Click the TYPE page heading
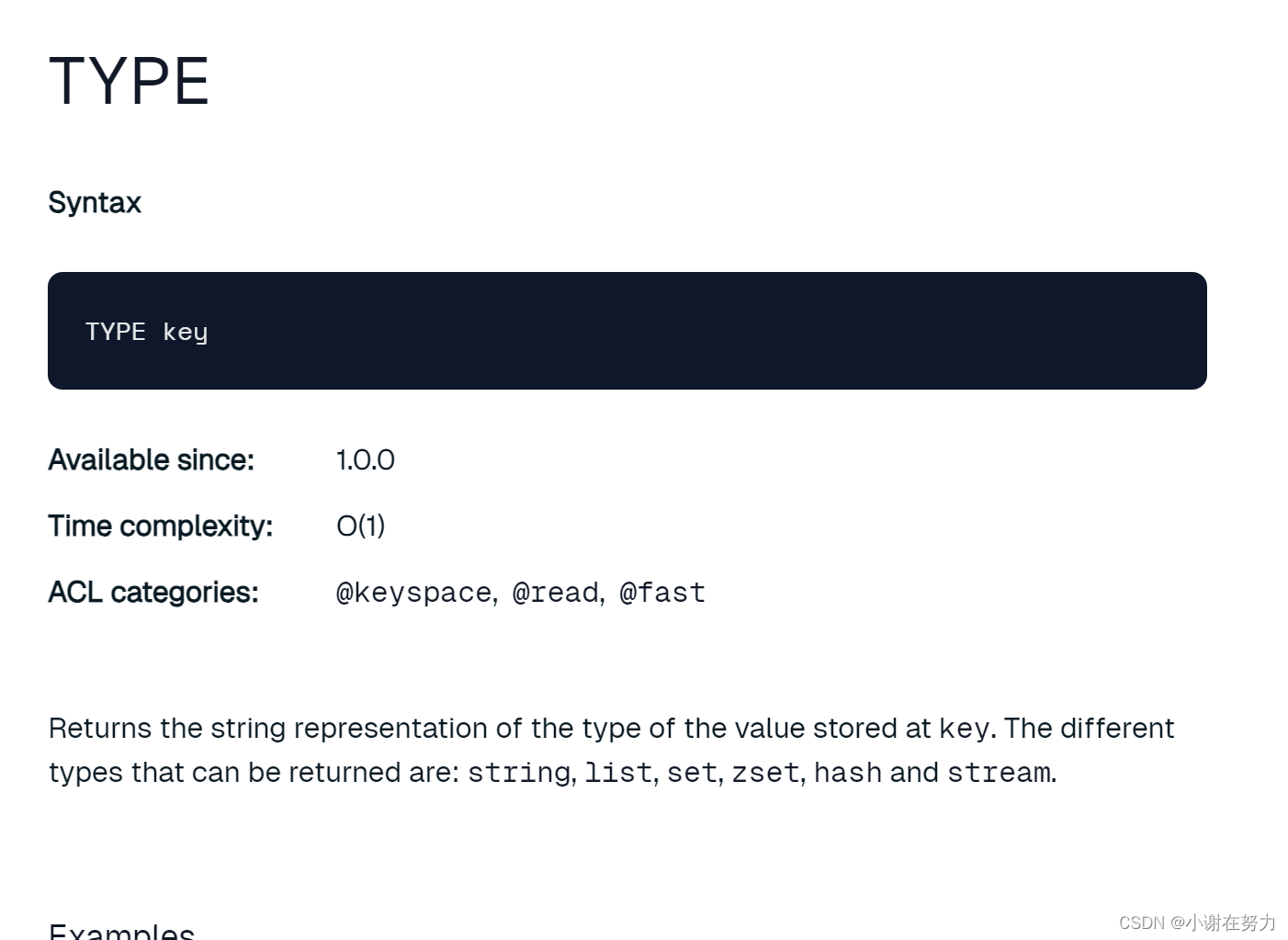The width and height of the screenshot is (1288, 940). click(129, 81)
